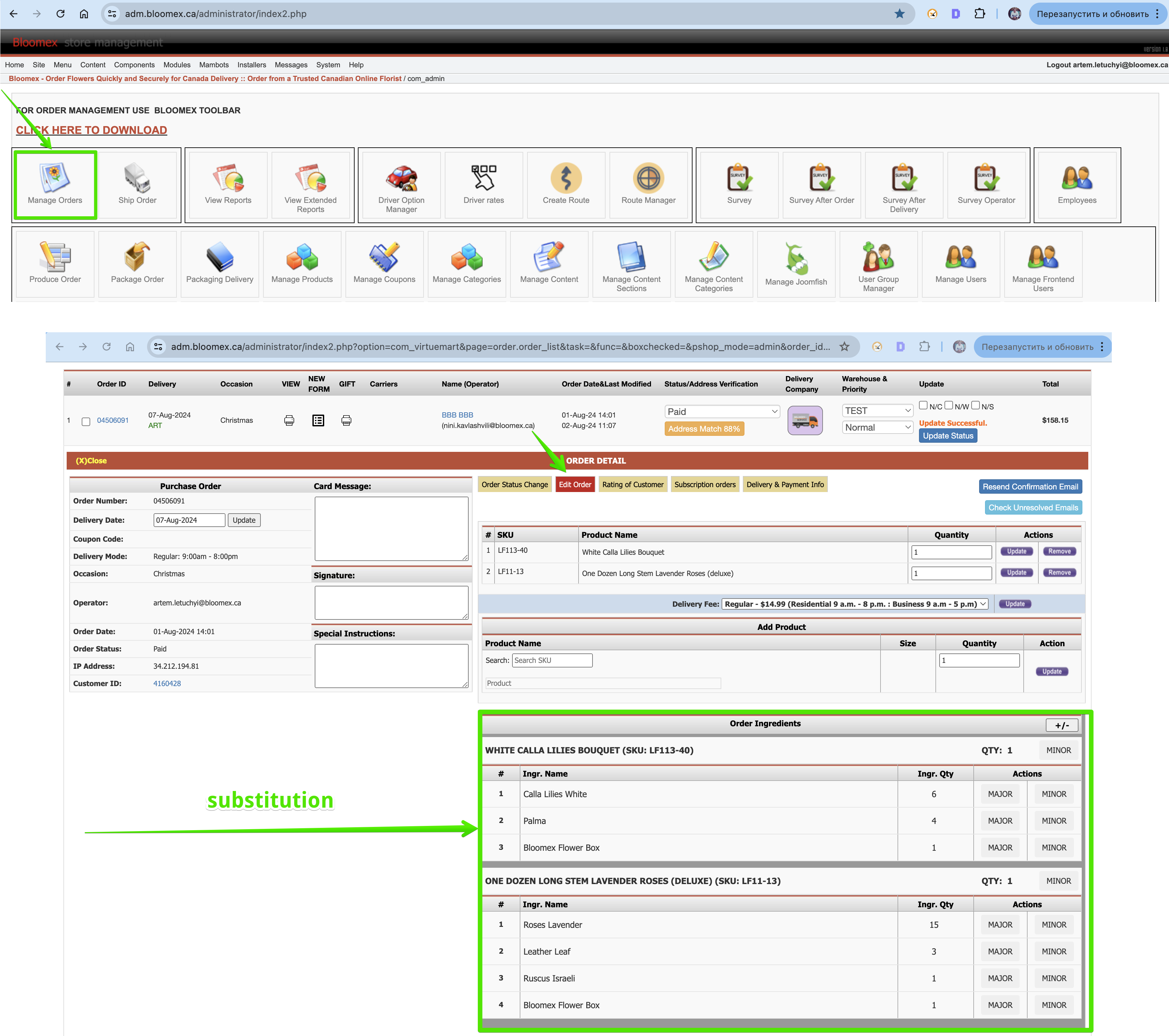
Task: Click the Update Status button
Action: [x=948, y=436]
